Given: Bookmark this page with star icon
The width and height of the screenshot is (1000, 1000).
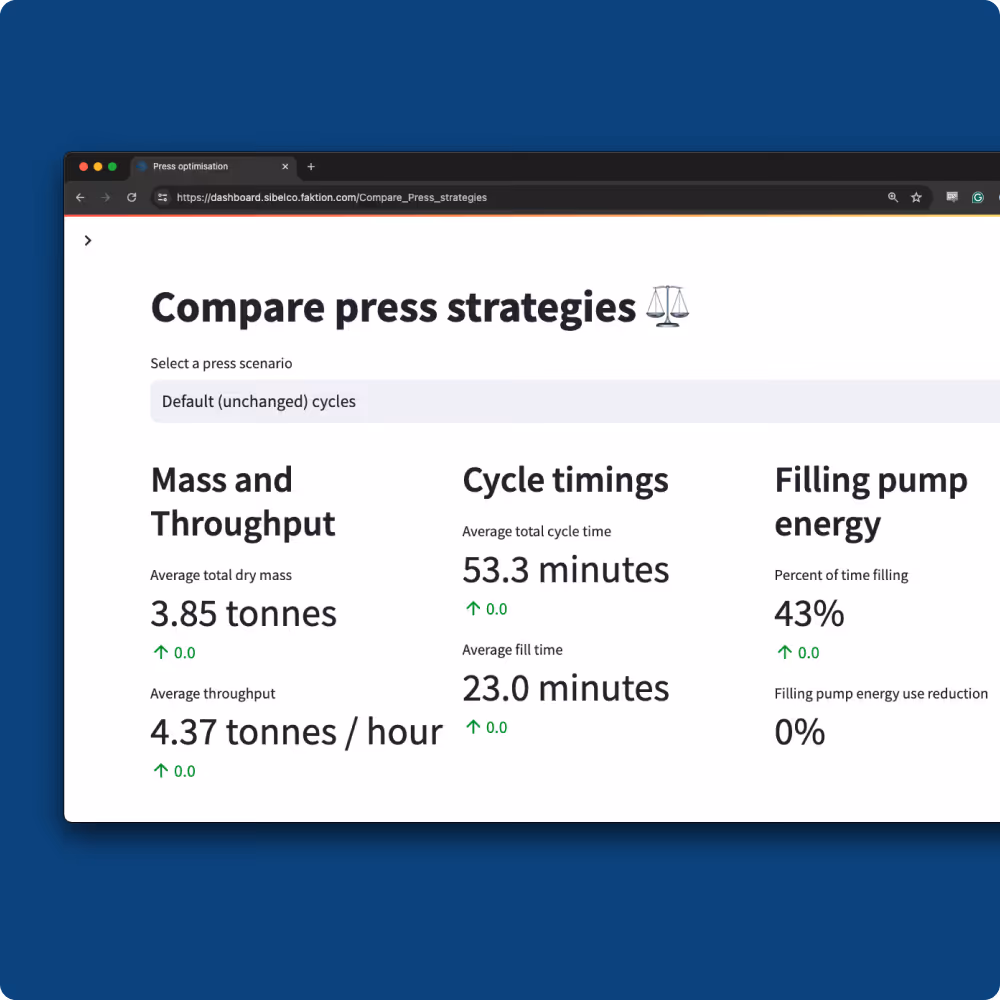Looking at the screenshot, I should point(916,198).
